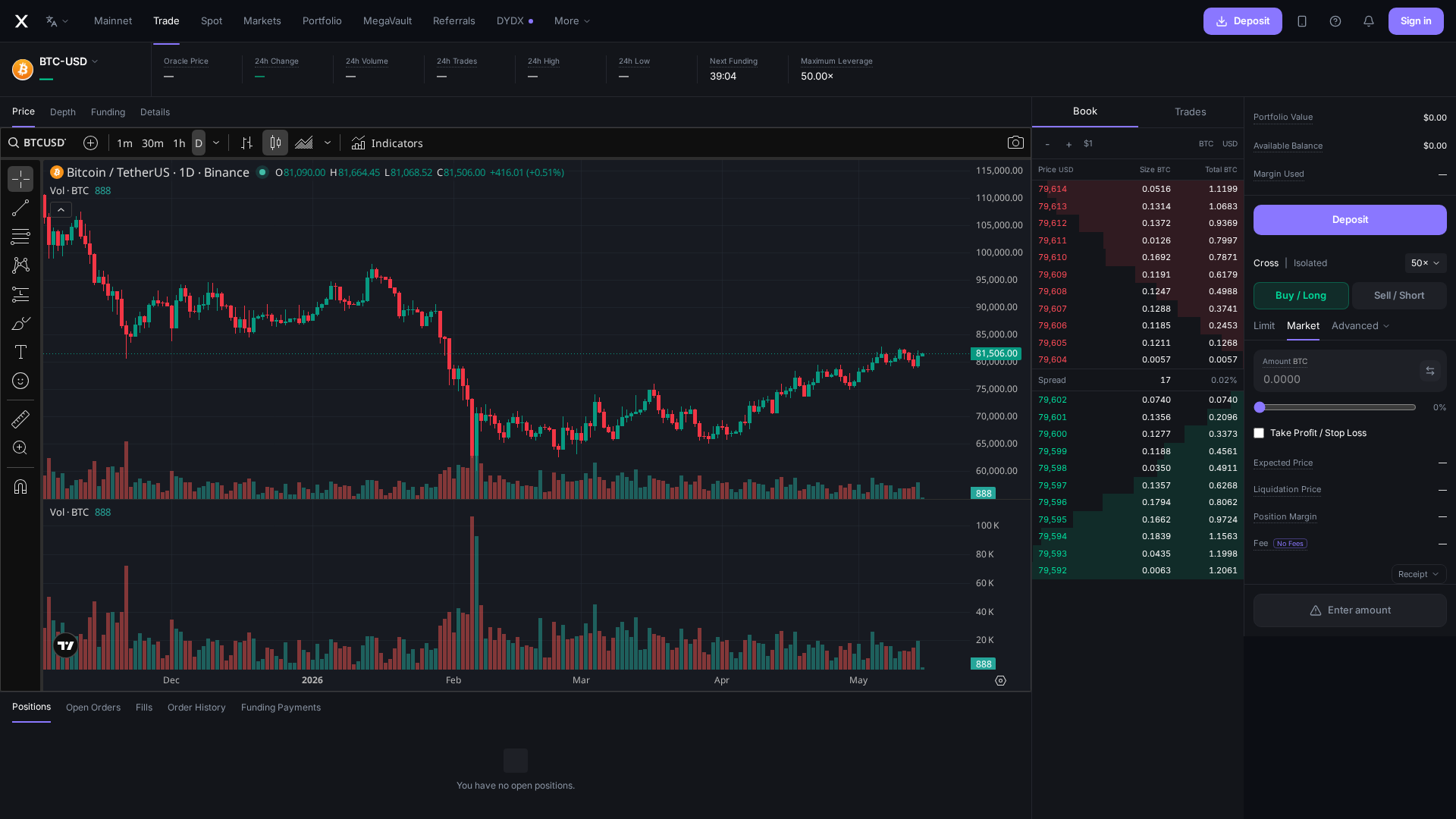Click the Sign in button
The image size is (1456, 819).
(x=1416, y=21)
